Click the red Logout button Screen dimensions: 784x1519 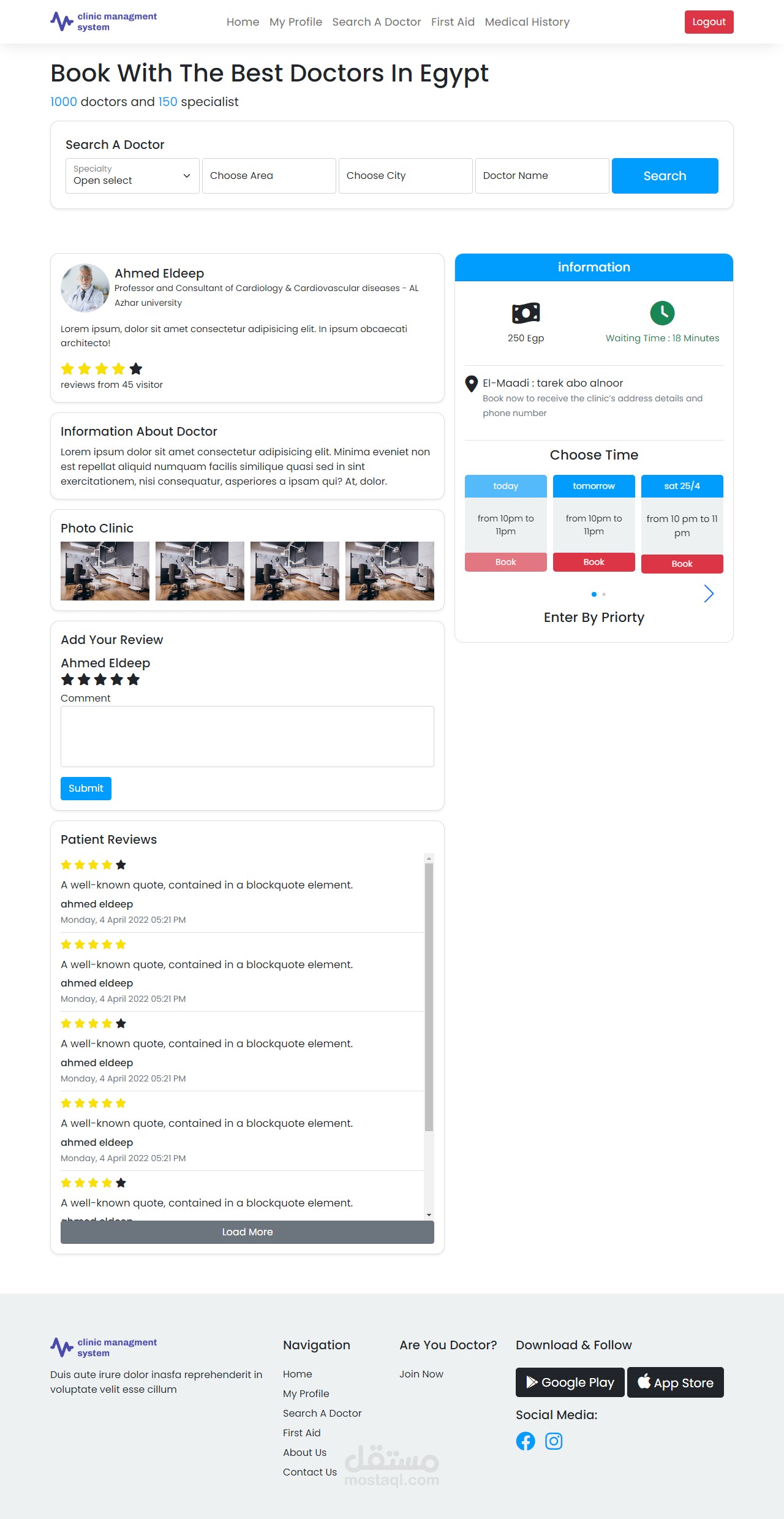click(709, 22)
